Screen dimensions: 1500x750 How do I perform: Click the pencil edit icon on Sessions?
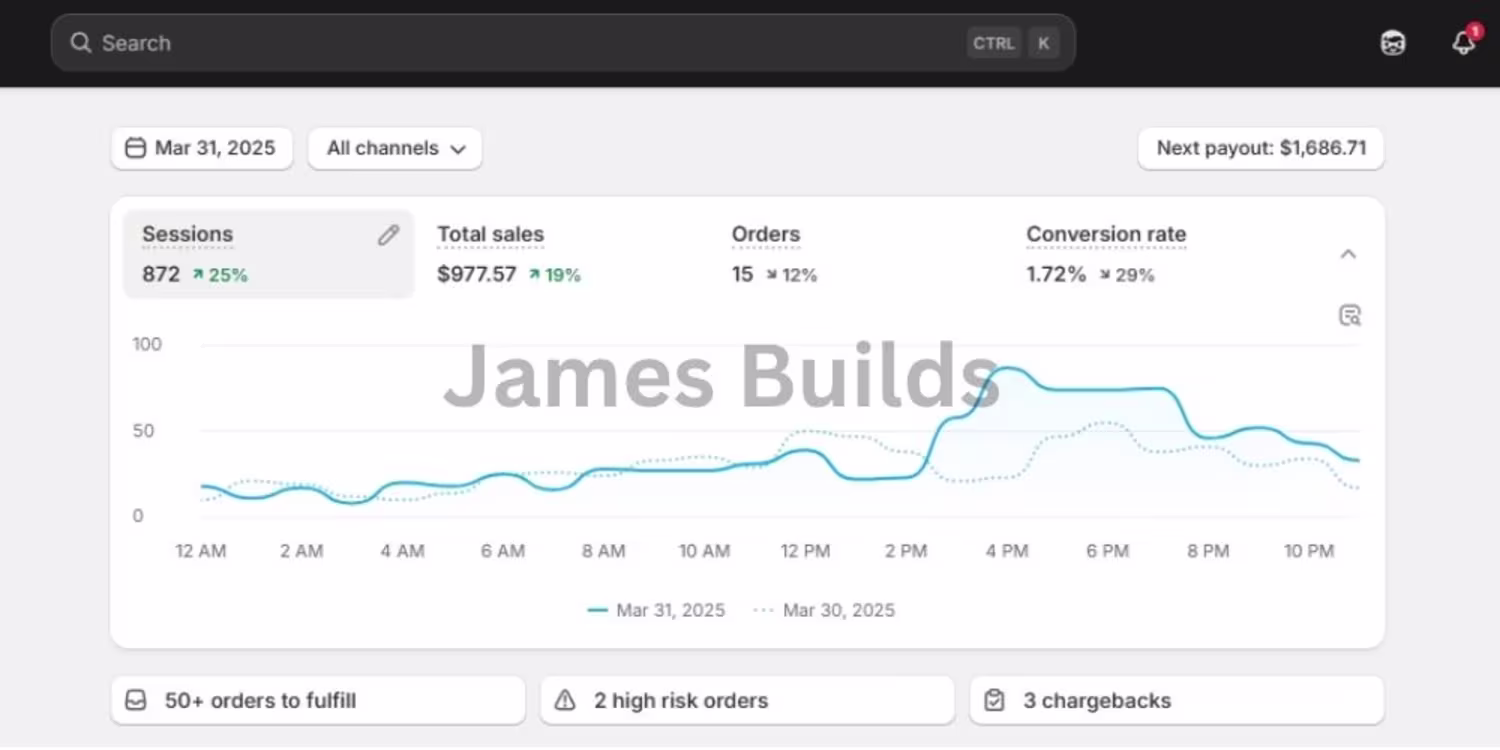coord(388,235)
